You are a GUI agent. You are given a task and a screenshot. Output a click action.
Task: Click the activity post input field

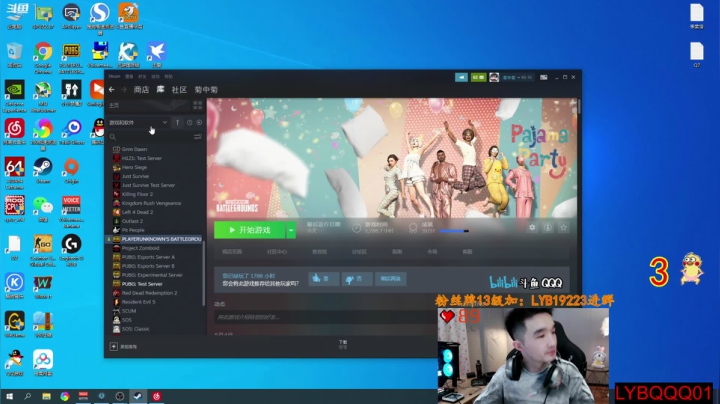(x=325, y=317)
